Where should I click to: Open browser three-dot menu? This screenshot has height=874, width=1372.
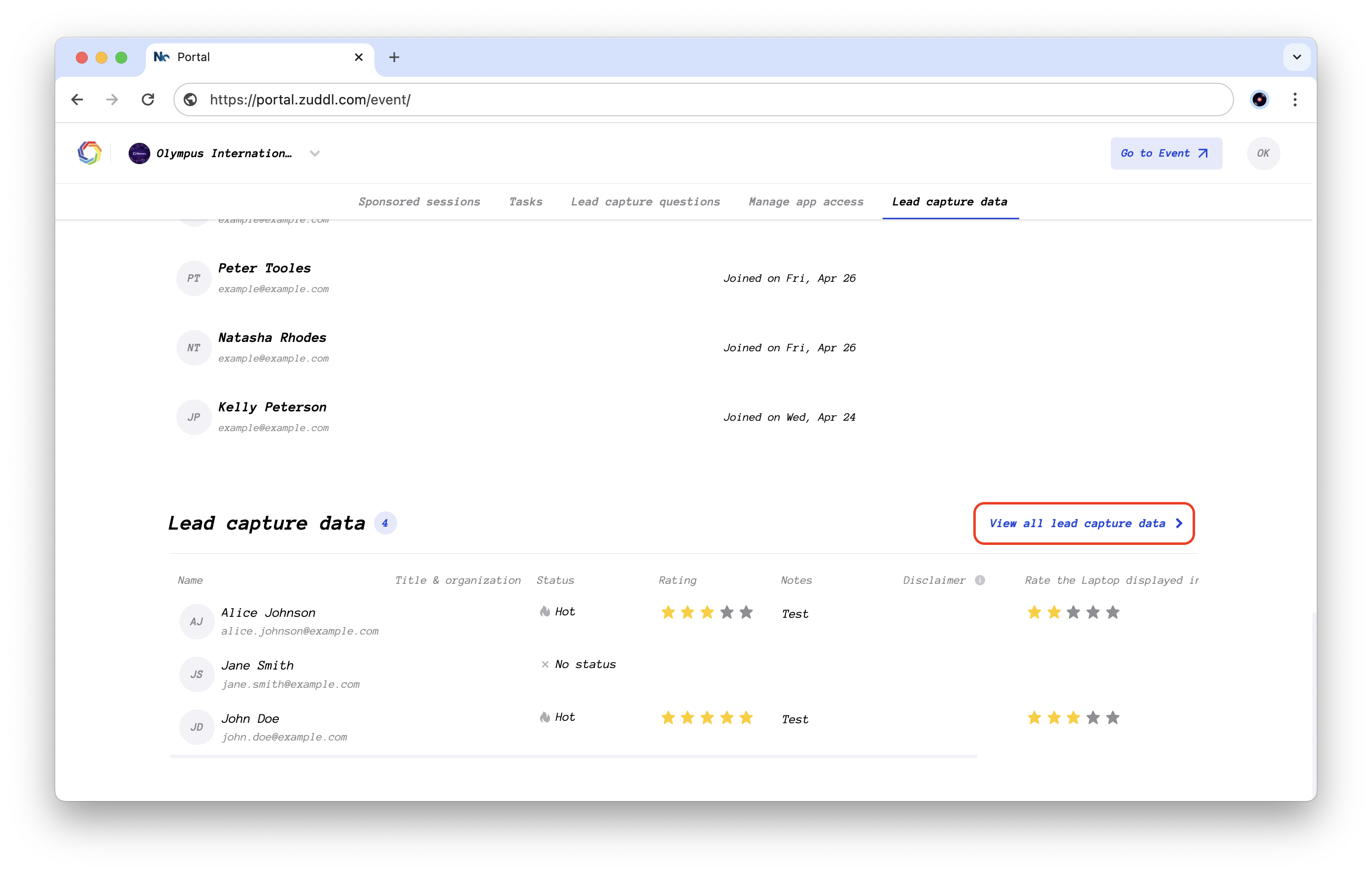coord(1295,100)
